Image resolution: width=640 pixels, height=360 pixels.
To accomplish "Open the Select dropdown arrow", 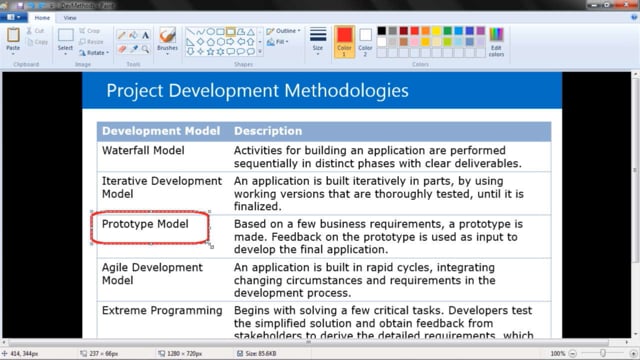I will click(65, 54).
